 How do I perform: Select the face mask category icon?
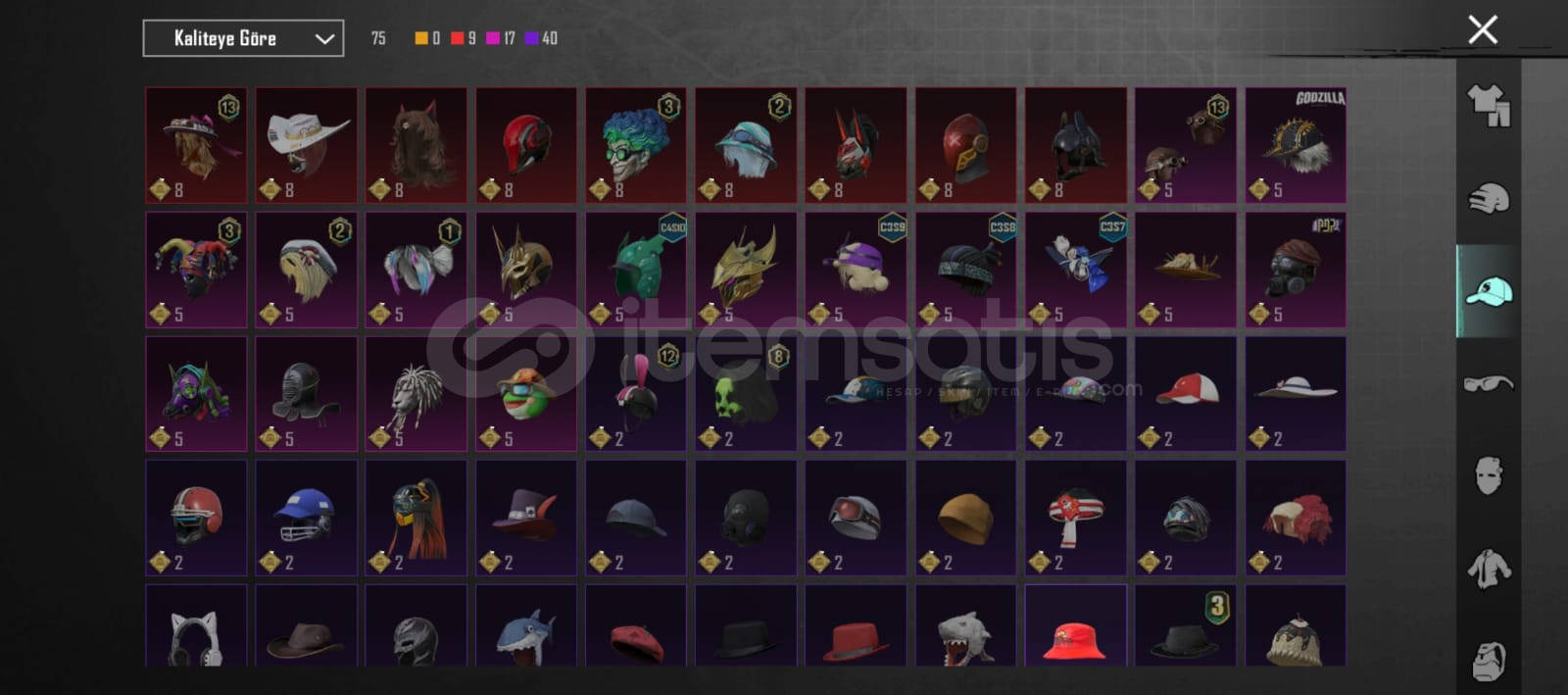(1489, 475)
